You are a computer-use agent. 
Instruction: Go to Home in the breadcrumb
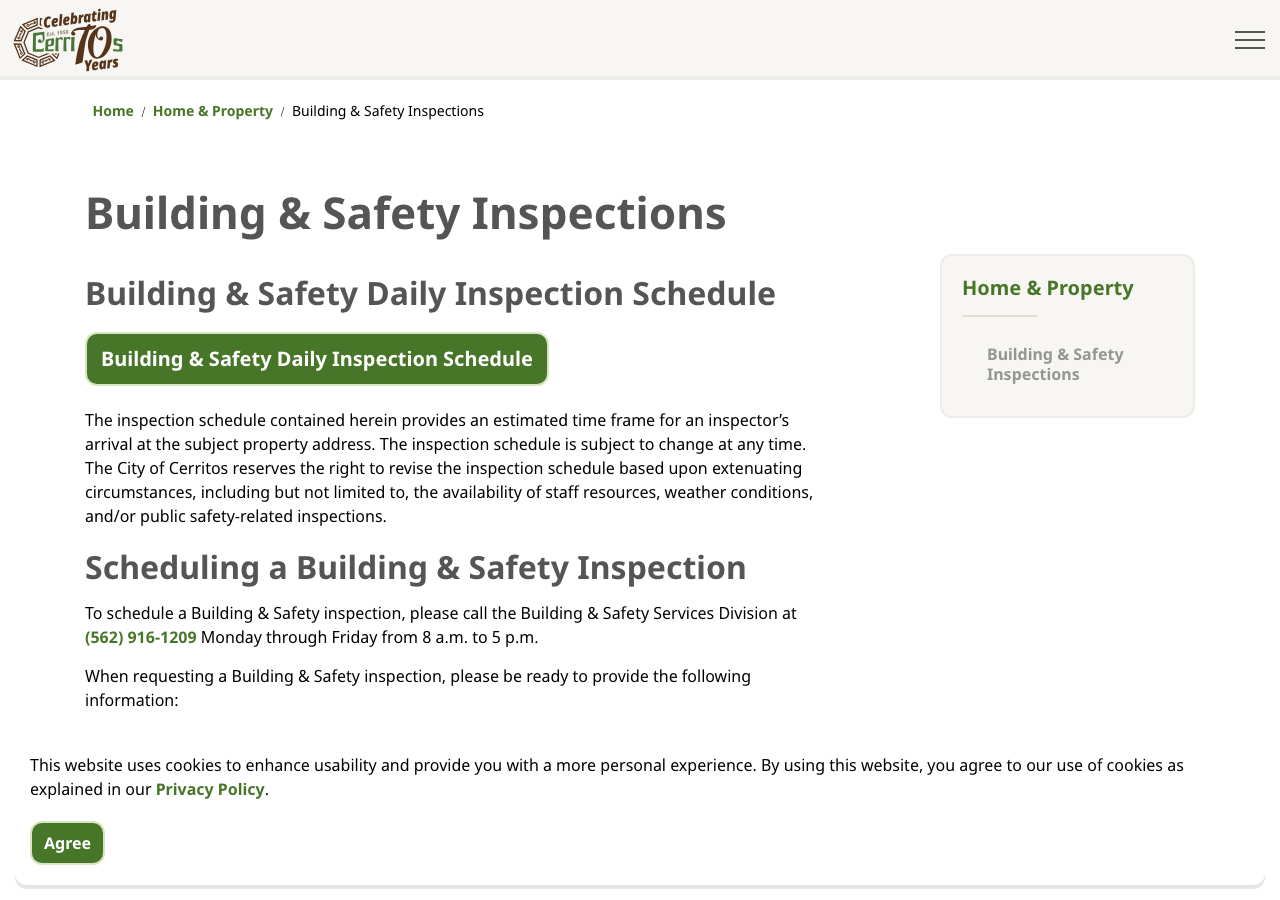click(113, 111)
